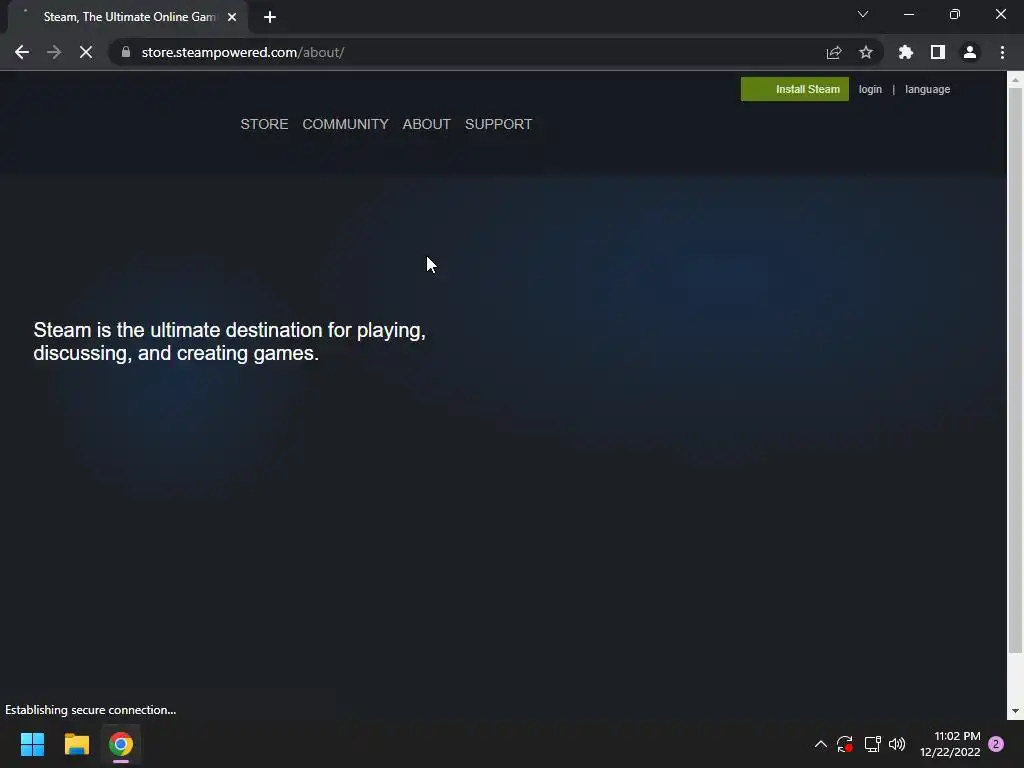The width and height of the screenshot is (1024, 768).
Task: Open the clock showing 11:02 PM
Action: click(x=950, y=744)
